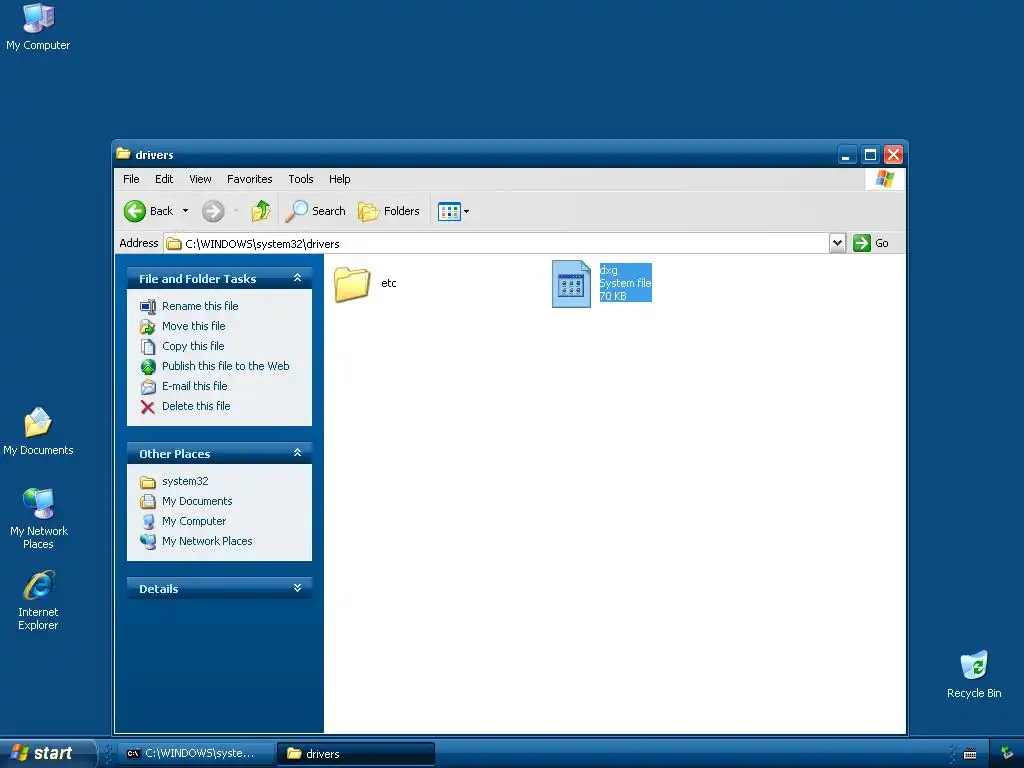Image resolution: width=1024 pixels, height=768 pixels.
Task: Click the Rename this file icon
Action: pyautogui.click(x=148, y=306)
